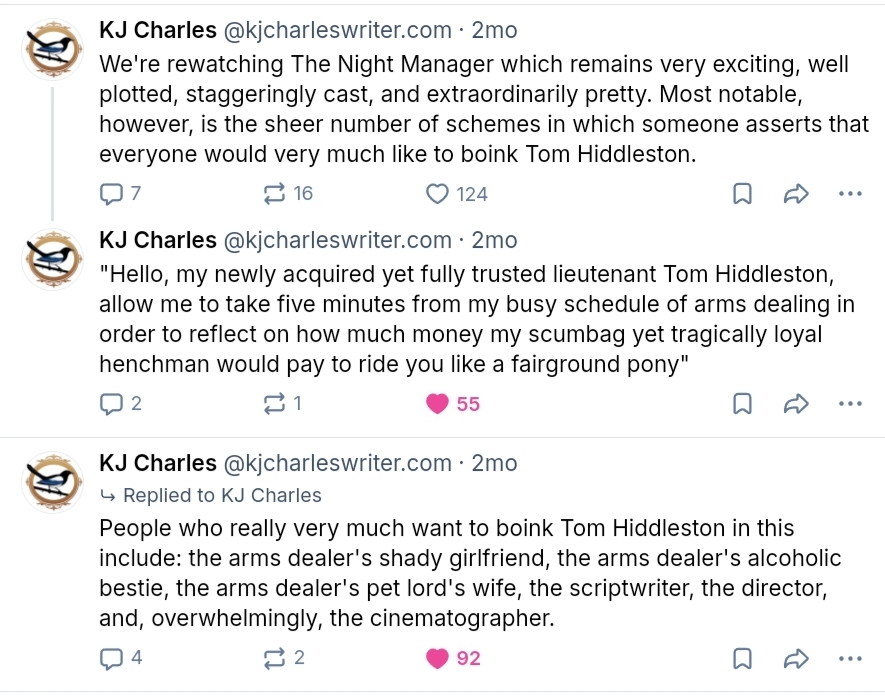Bookmark the first post about The Night Manager
Screen dimensions: 885x696
point(742,194)
